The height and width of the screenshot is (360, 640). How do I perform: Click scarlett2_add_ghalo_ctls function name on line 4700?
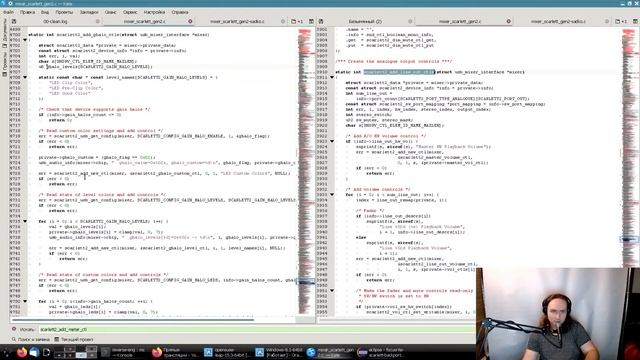point(89,35)
